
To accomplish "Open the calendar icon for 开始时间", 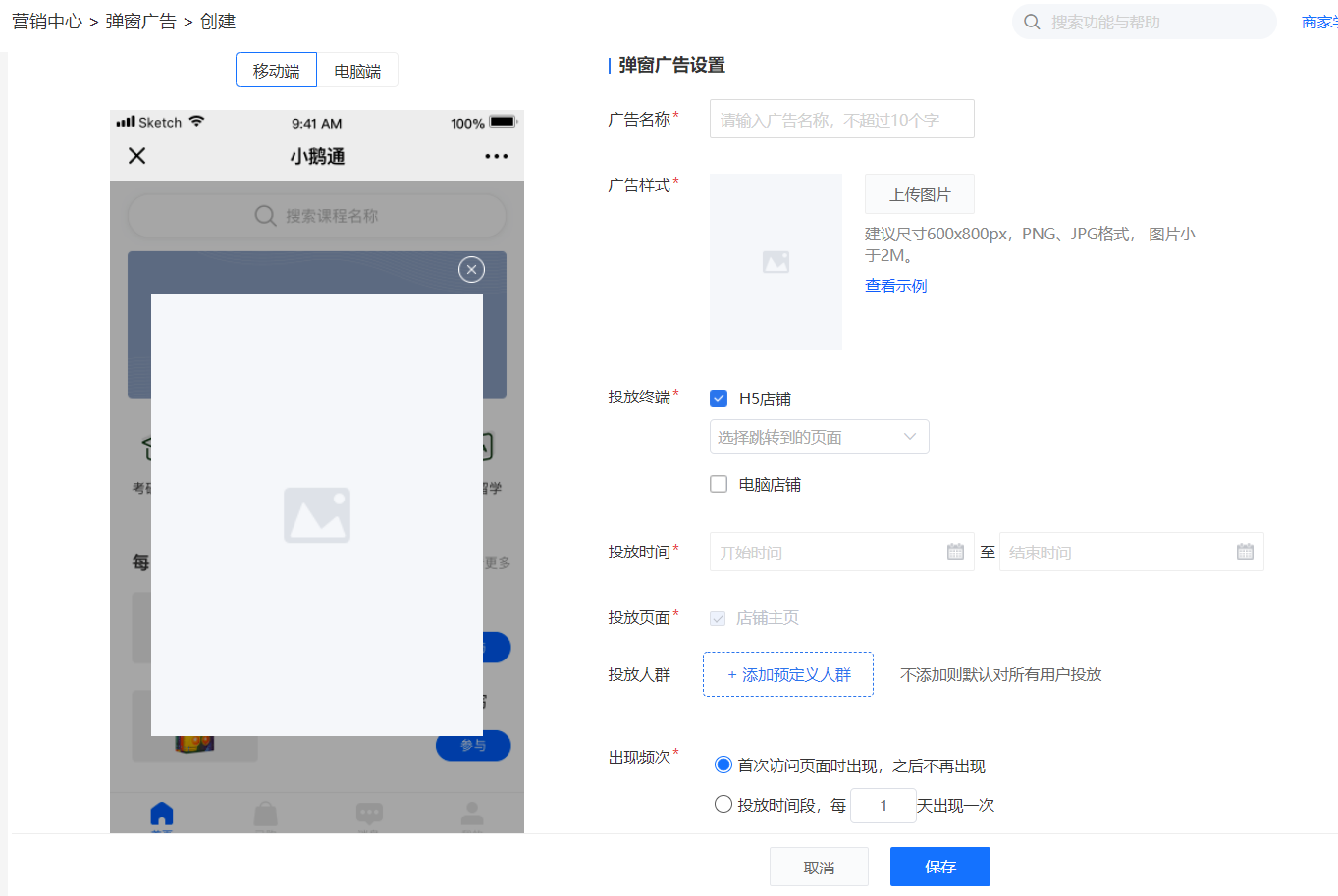I will coord(955,552).
